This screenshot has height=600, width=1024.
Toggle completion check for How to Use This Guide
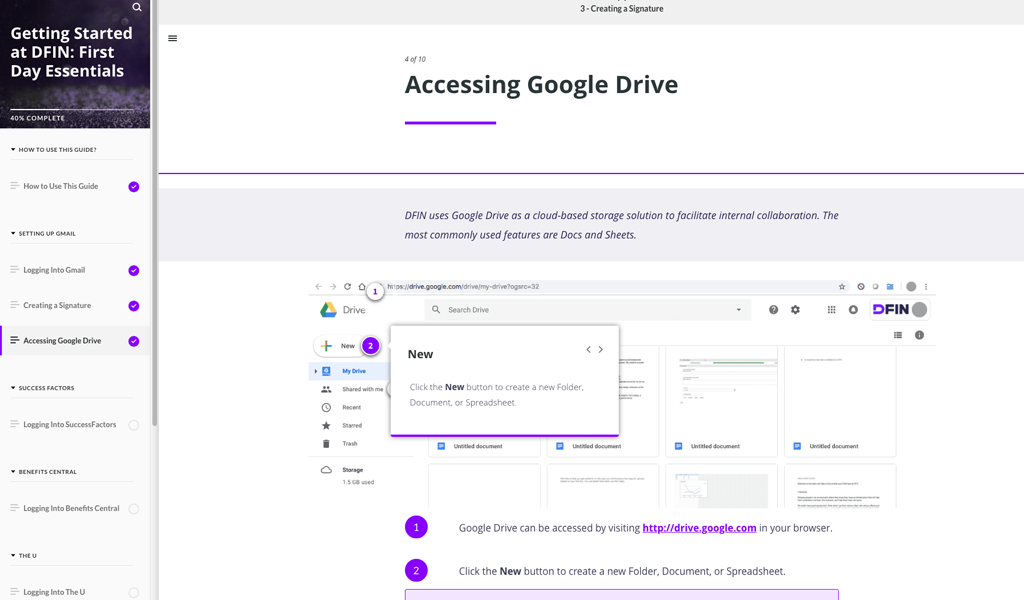pyautogui.click(x=134, y=187)
